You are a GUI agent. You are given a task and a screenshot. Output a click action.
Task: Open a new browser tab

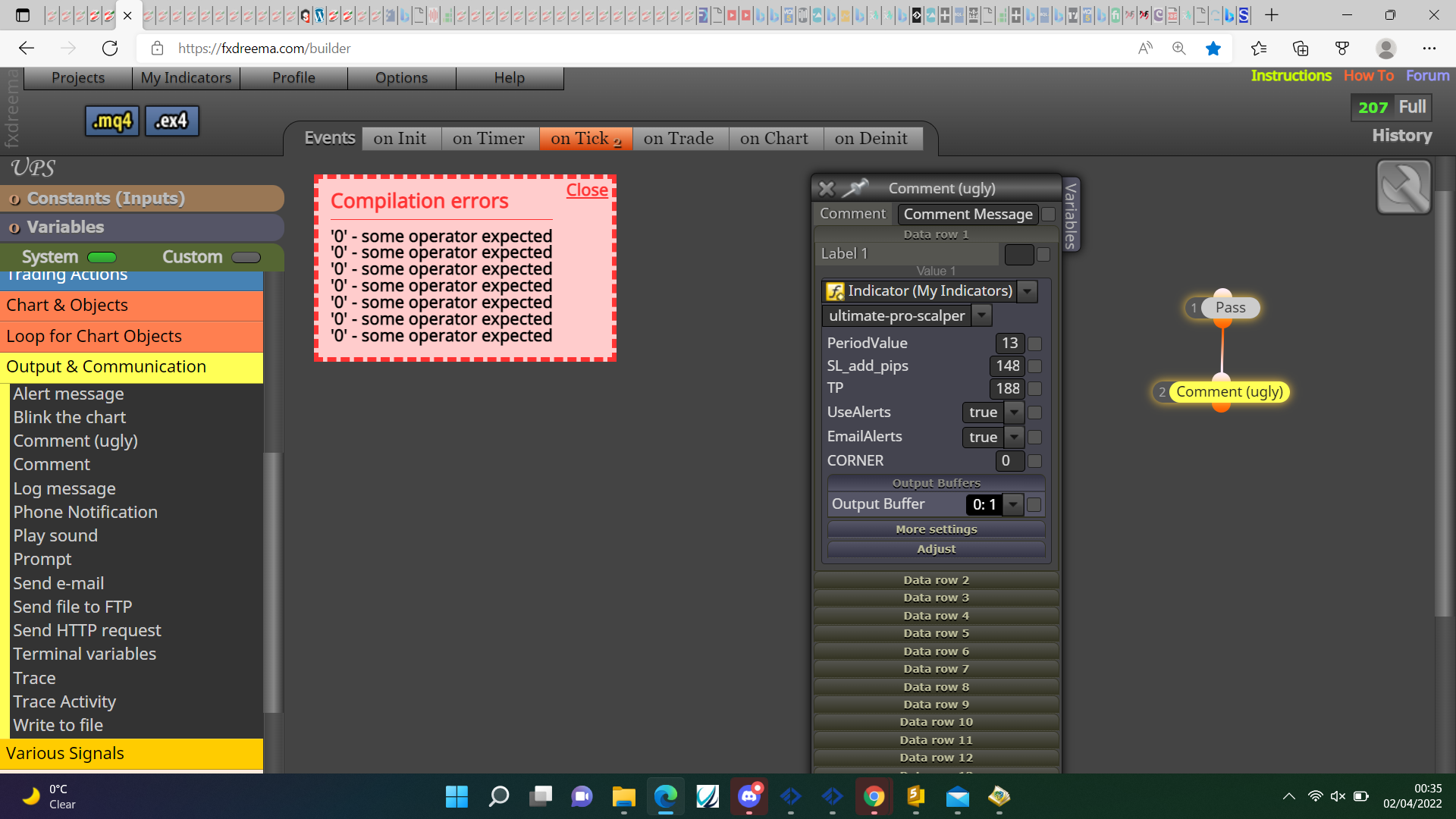coord(1272,15)
